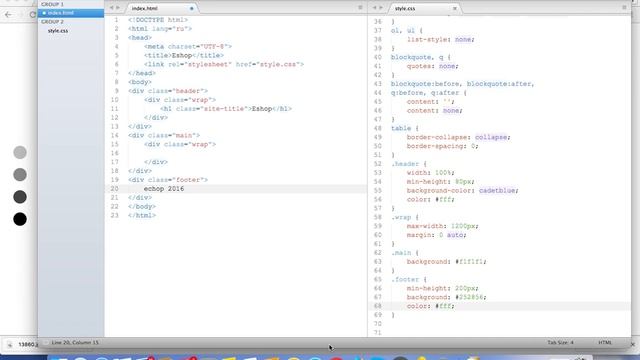
Task: Click the opening body tag on line 8
Action: pyautogui.click(x=140, y=82)
